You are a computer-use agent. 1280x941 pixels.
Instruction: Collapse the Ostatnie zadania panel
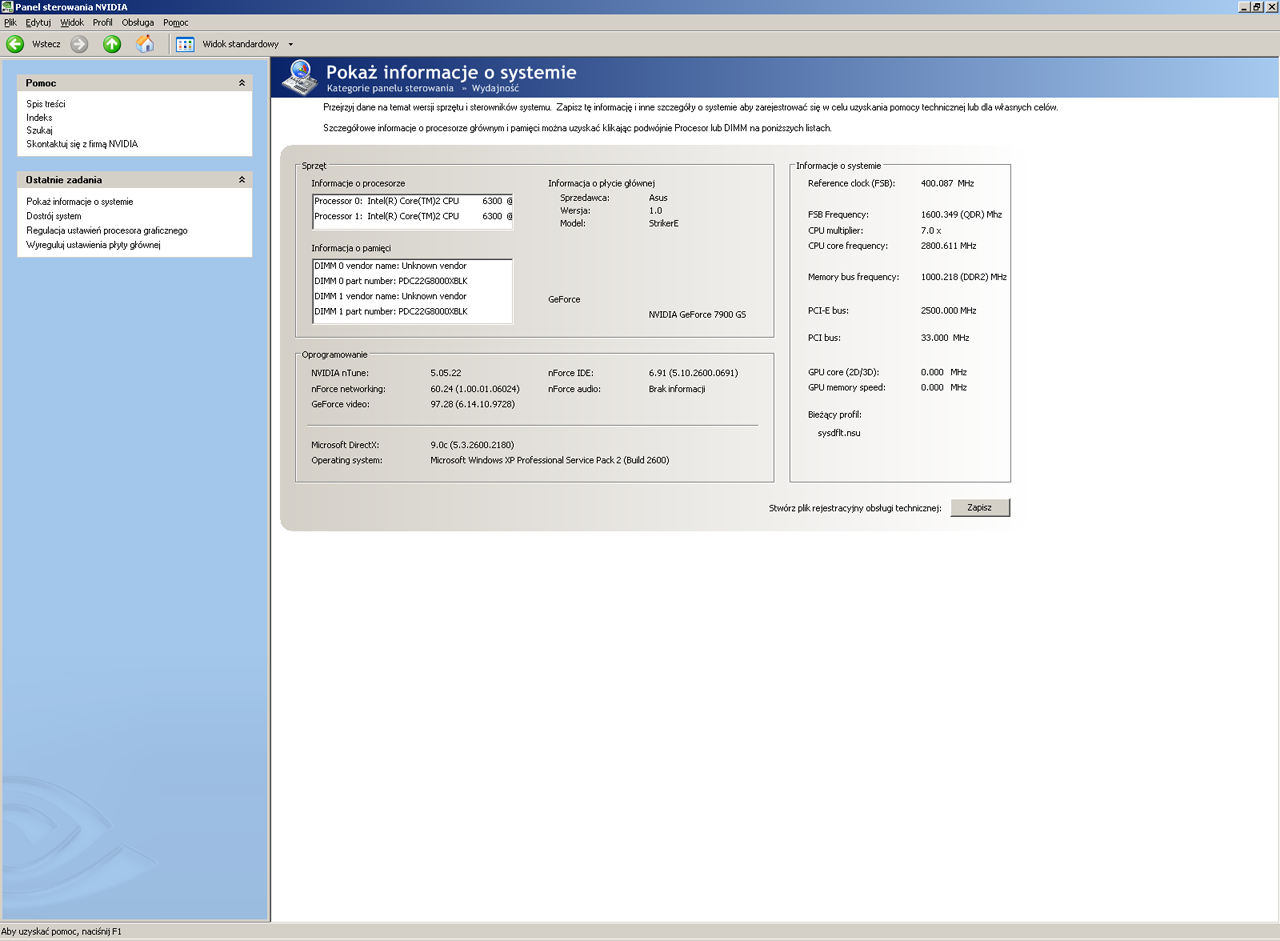pyautogui.click(x=241, y=180)
